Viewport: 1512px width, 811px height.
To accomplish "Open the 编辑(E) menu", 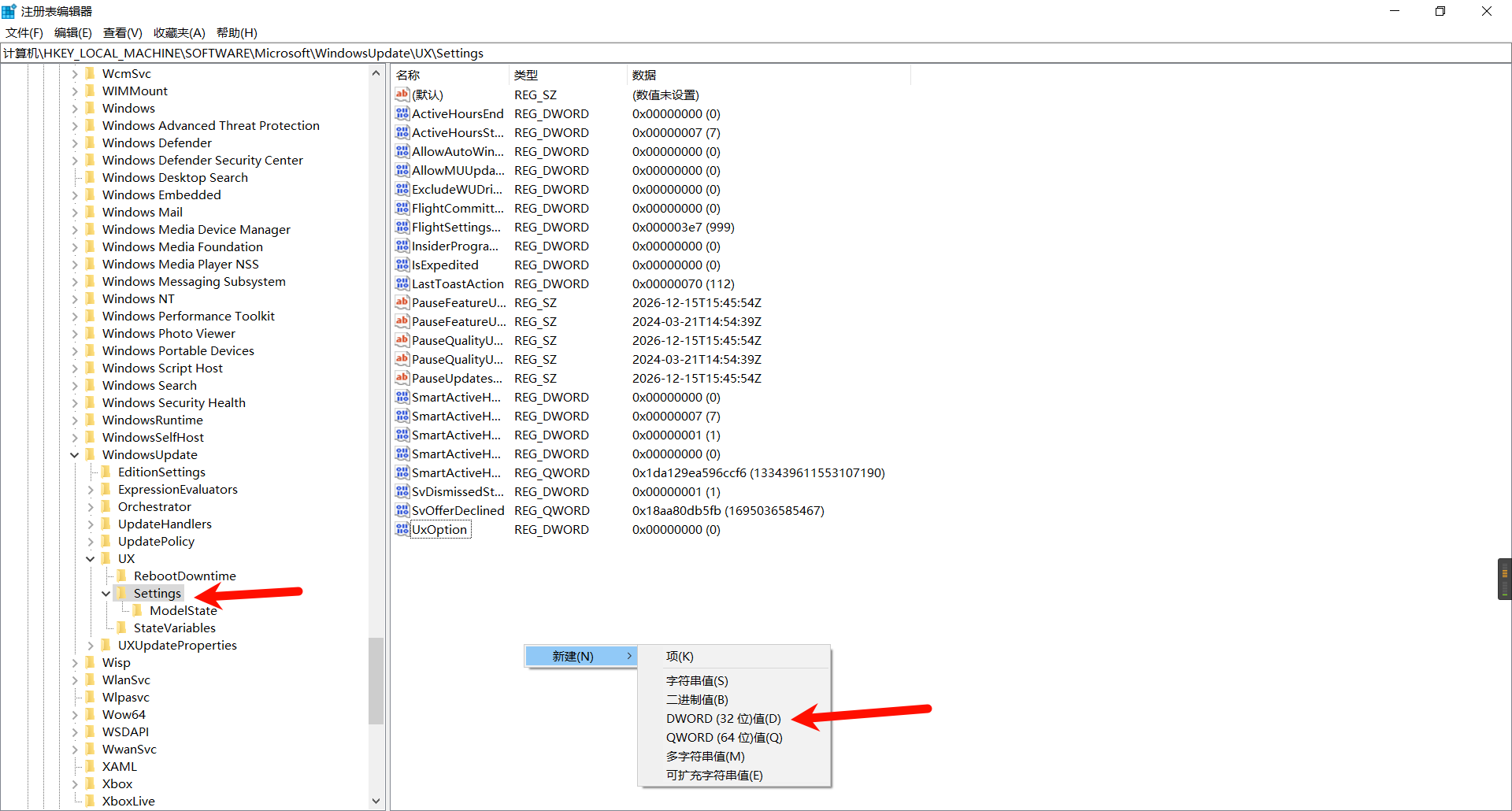I will [x=73, y=32].
